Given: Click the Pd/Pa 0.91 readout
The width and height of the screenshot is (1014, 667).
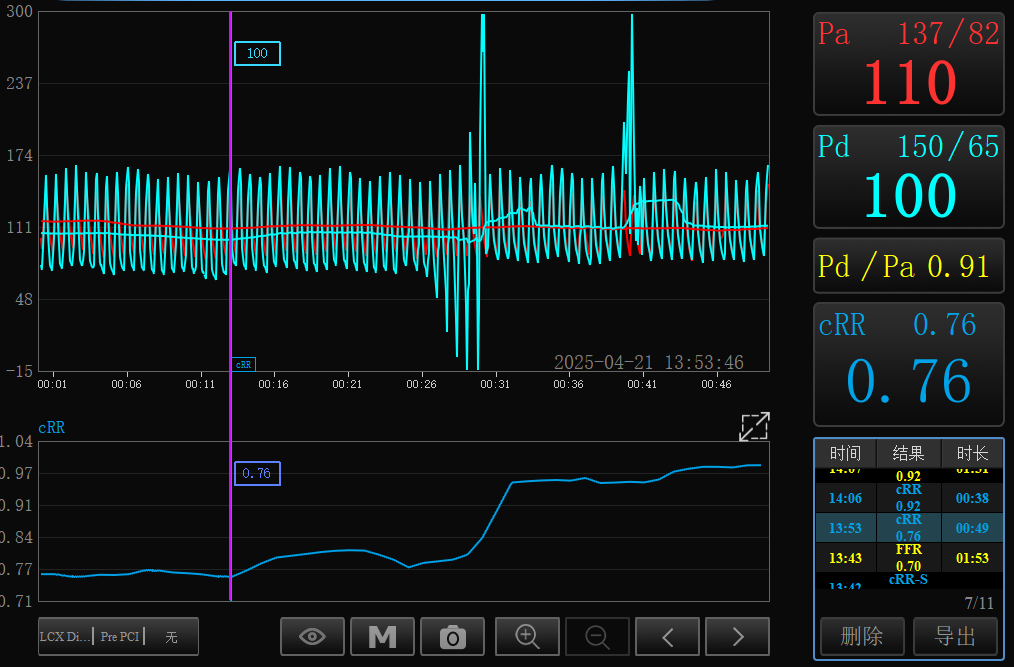Looking at the screenshot, I should pos(909,266).
